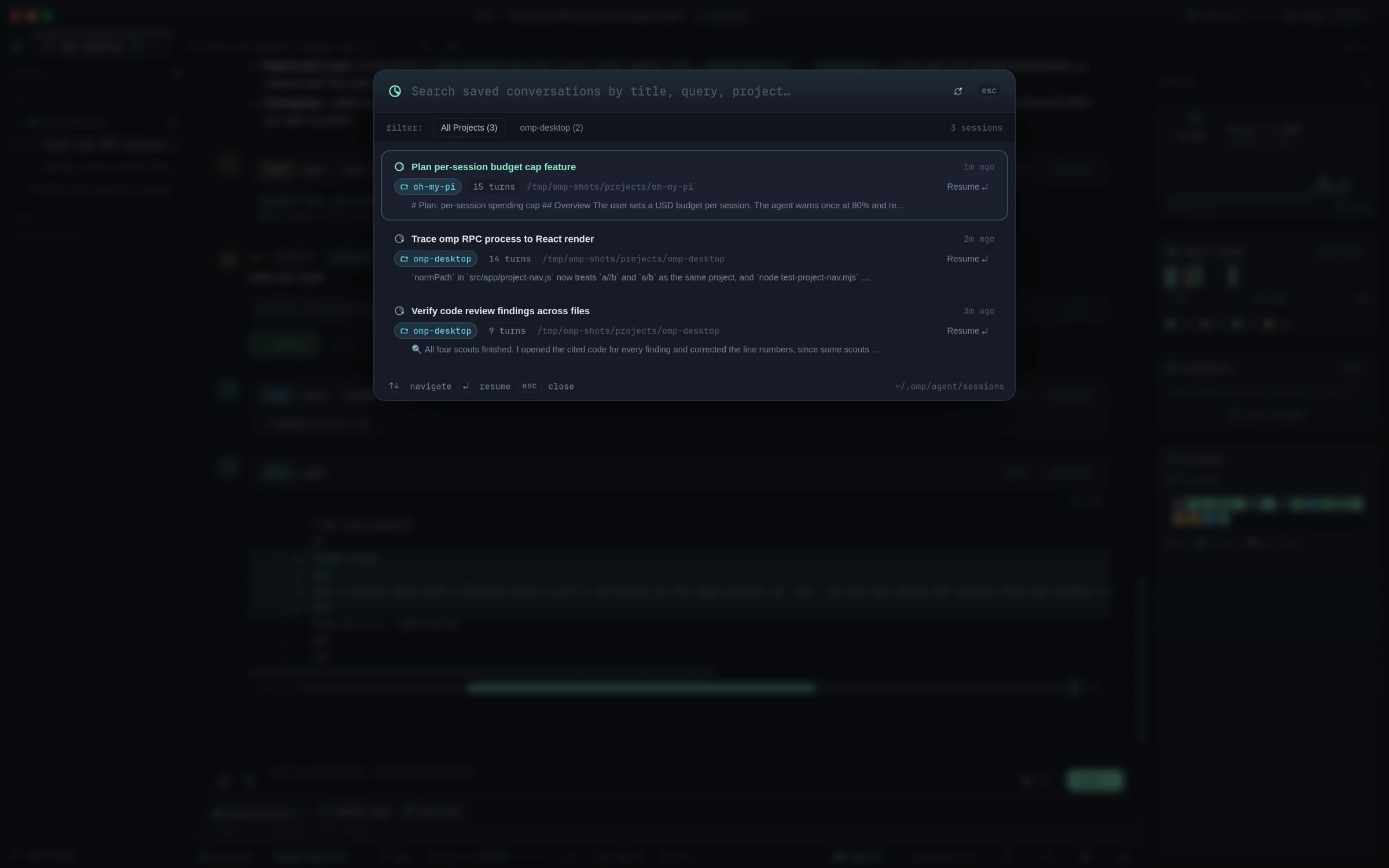Click the 1m ago timestamp
1389x868 pixels.
pos(979,167)
